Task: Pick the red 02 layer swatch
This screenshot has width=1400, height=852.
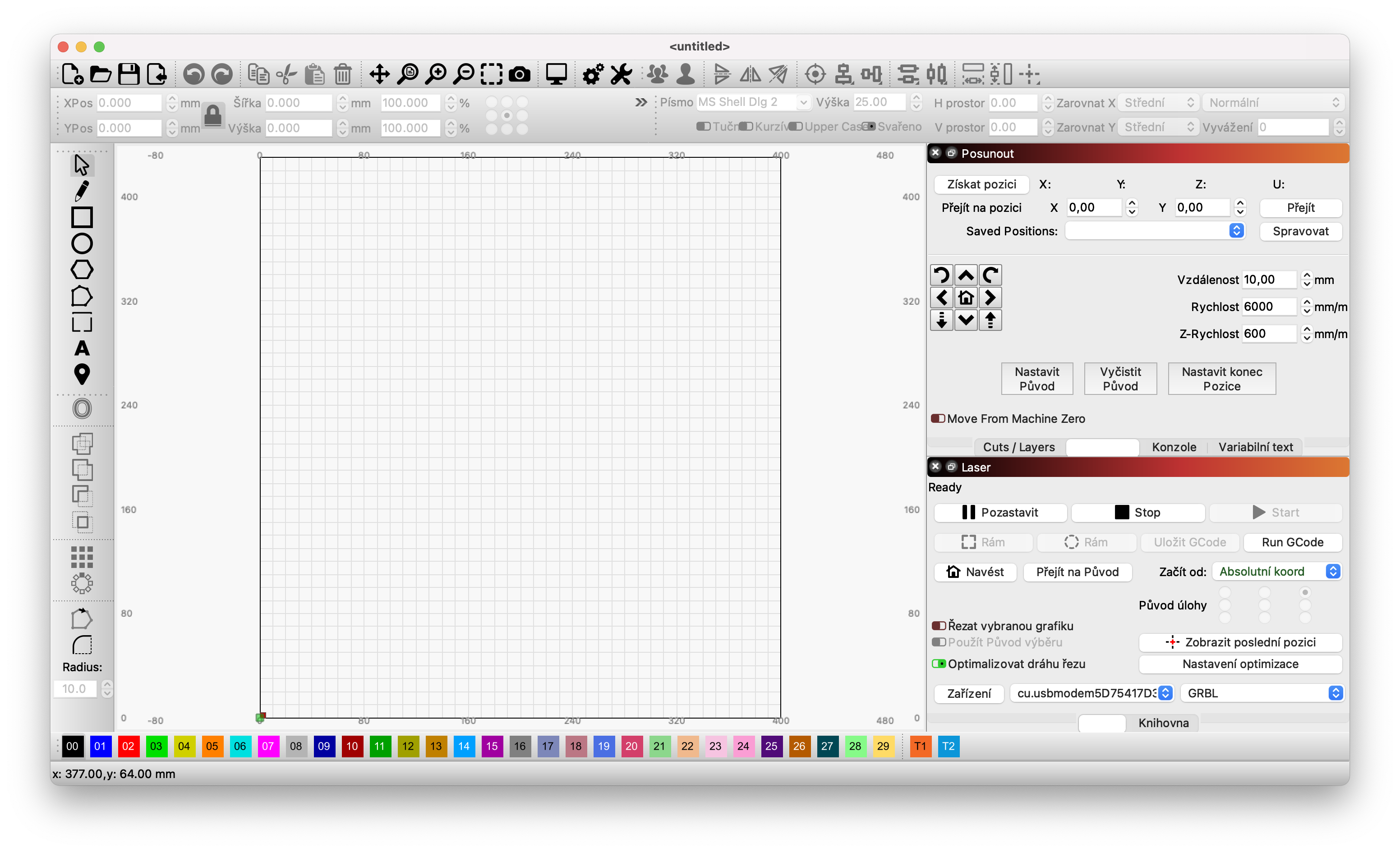Action: pos(128,747)
